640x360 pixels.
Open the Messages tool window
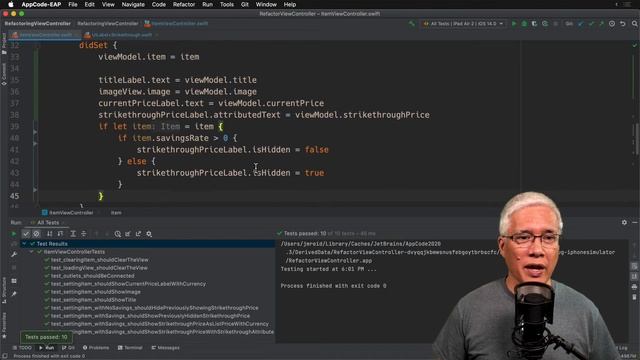[165, 348]
